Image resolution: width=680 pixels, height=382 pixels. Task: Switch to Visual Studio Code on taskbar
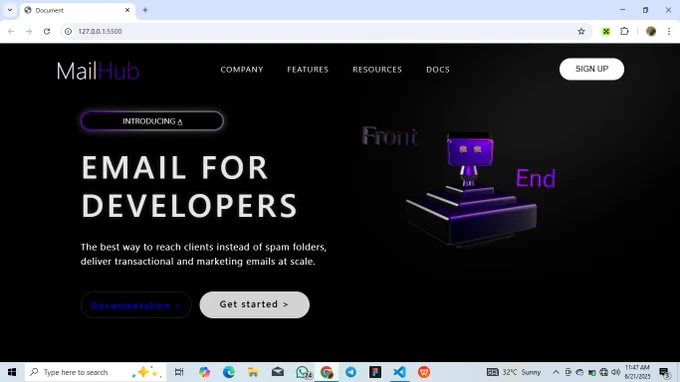click(x=399, y=372)
